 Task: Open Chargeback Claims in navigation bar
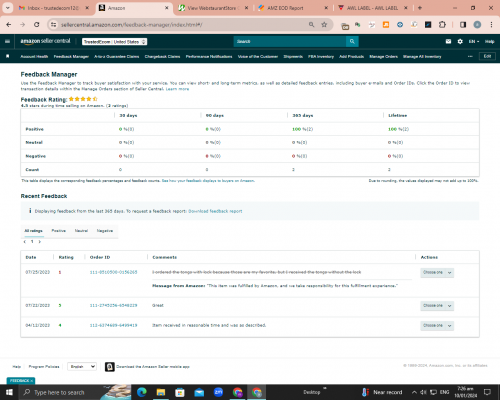(162, 57)
